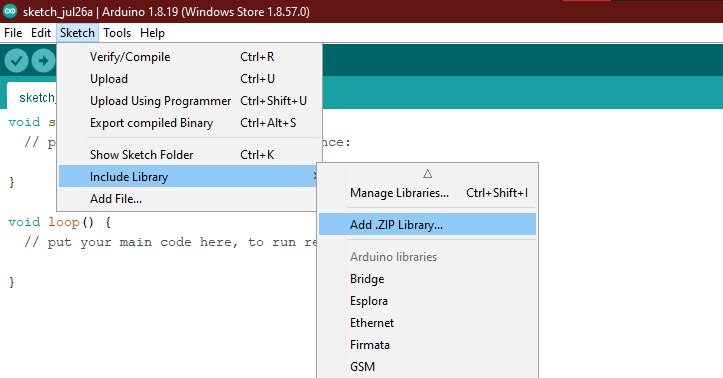723x378 pixels.
Task: Include the Firmata library
Action: 427,345
